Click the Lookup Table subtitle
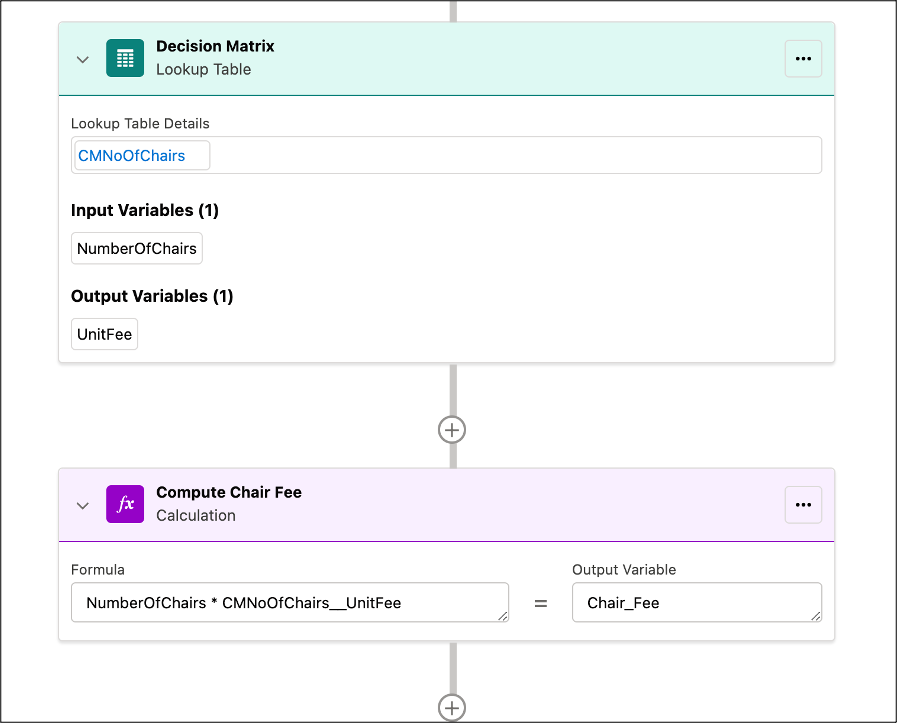Screen dimensions: 898x724 [203, 69]
